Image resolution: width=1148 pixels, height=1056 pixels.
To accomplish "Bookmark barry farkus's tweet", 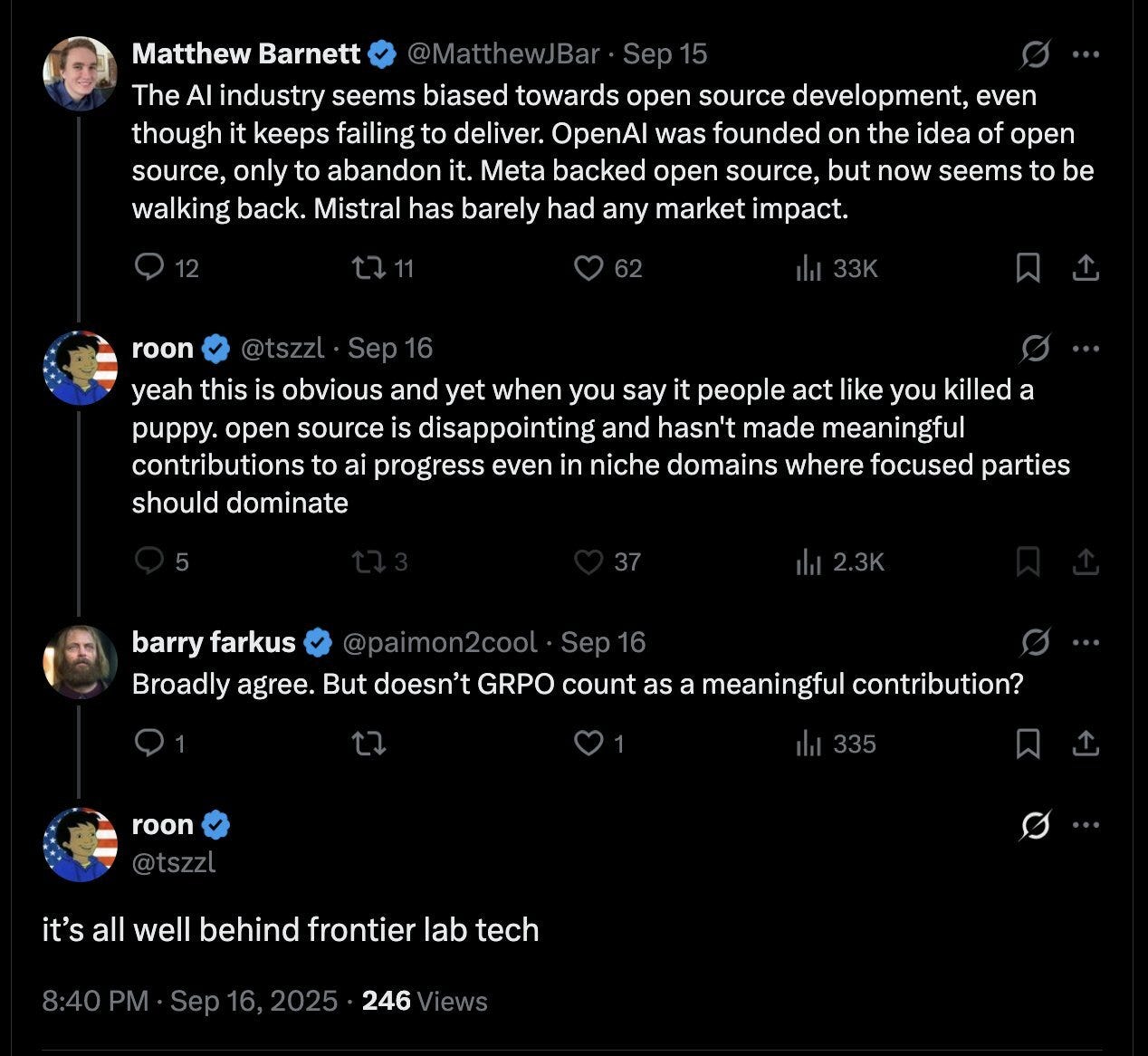I will (x=1028, y=744).
